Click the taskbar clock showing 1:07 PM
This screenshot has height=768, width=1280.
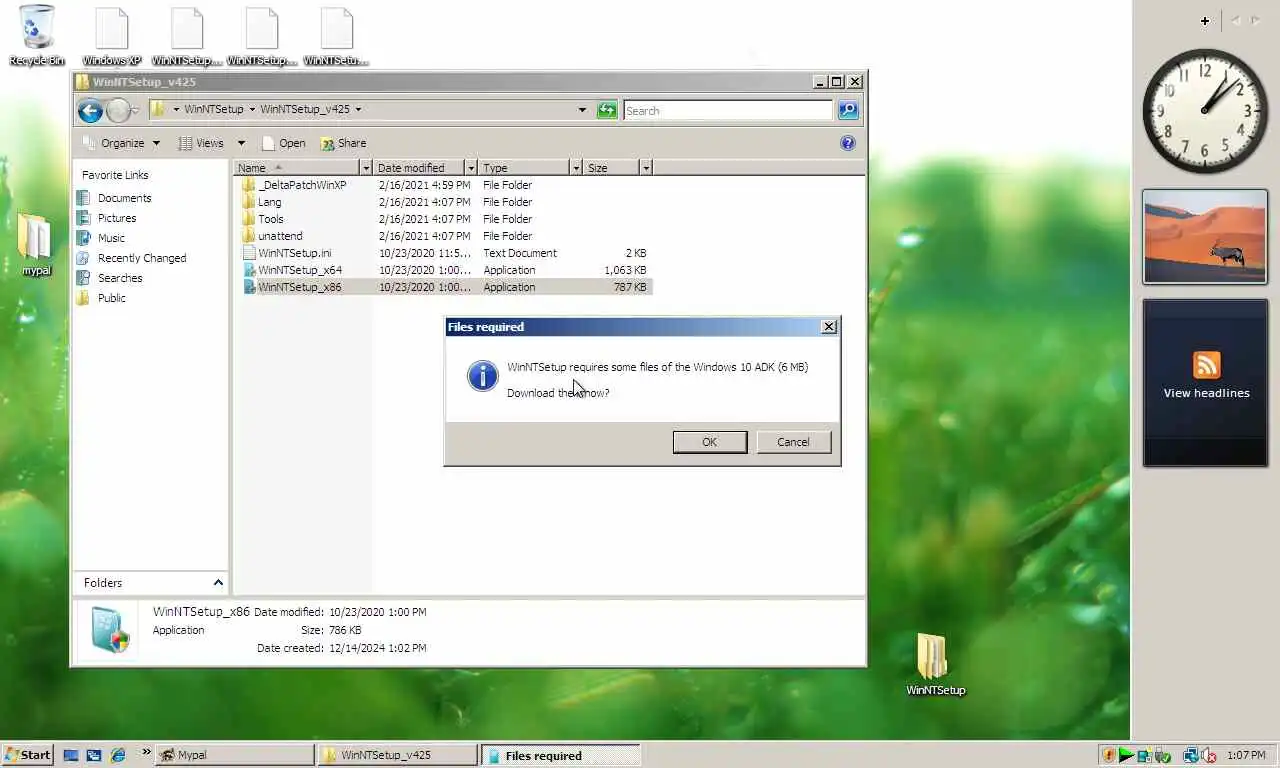pos(1246,755)
